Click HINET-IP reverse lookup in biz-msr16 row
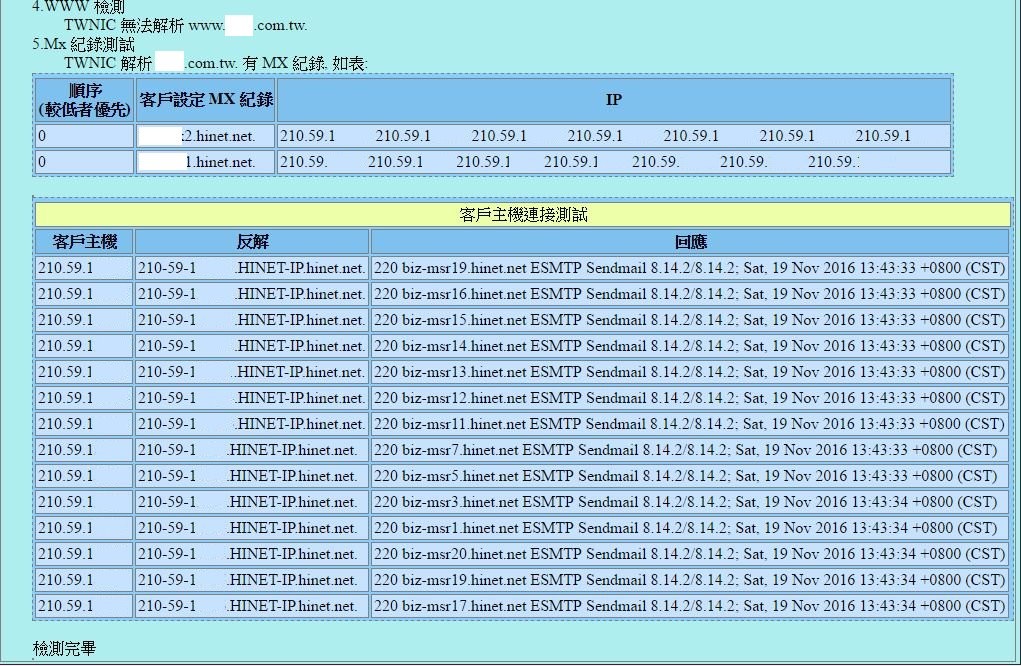 pos(252,294)
